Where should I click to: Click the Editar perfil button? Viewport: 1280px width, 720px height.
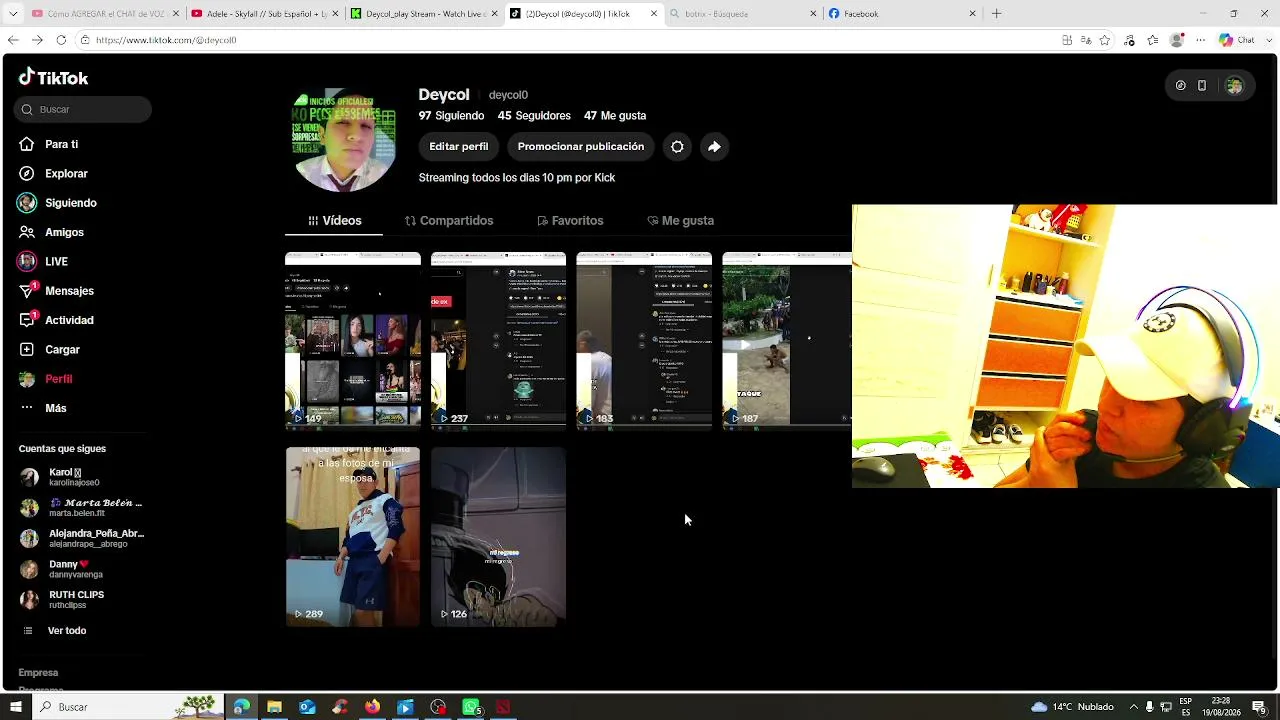(x=459, y=146)
